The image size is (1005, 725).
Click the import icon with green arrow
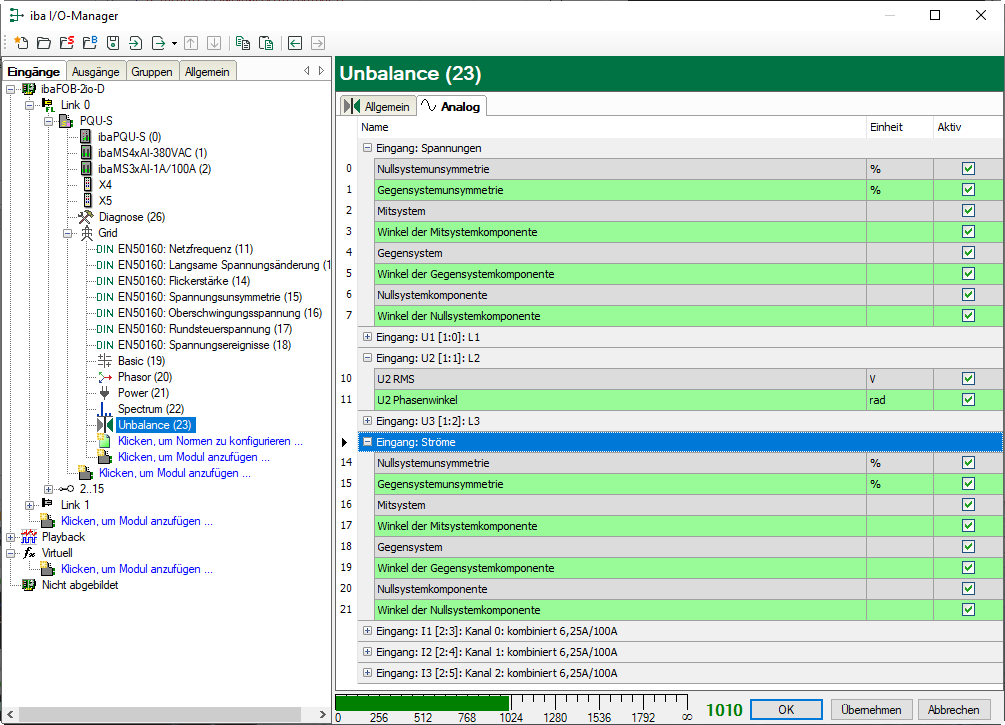coord(136,43)
